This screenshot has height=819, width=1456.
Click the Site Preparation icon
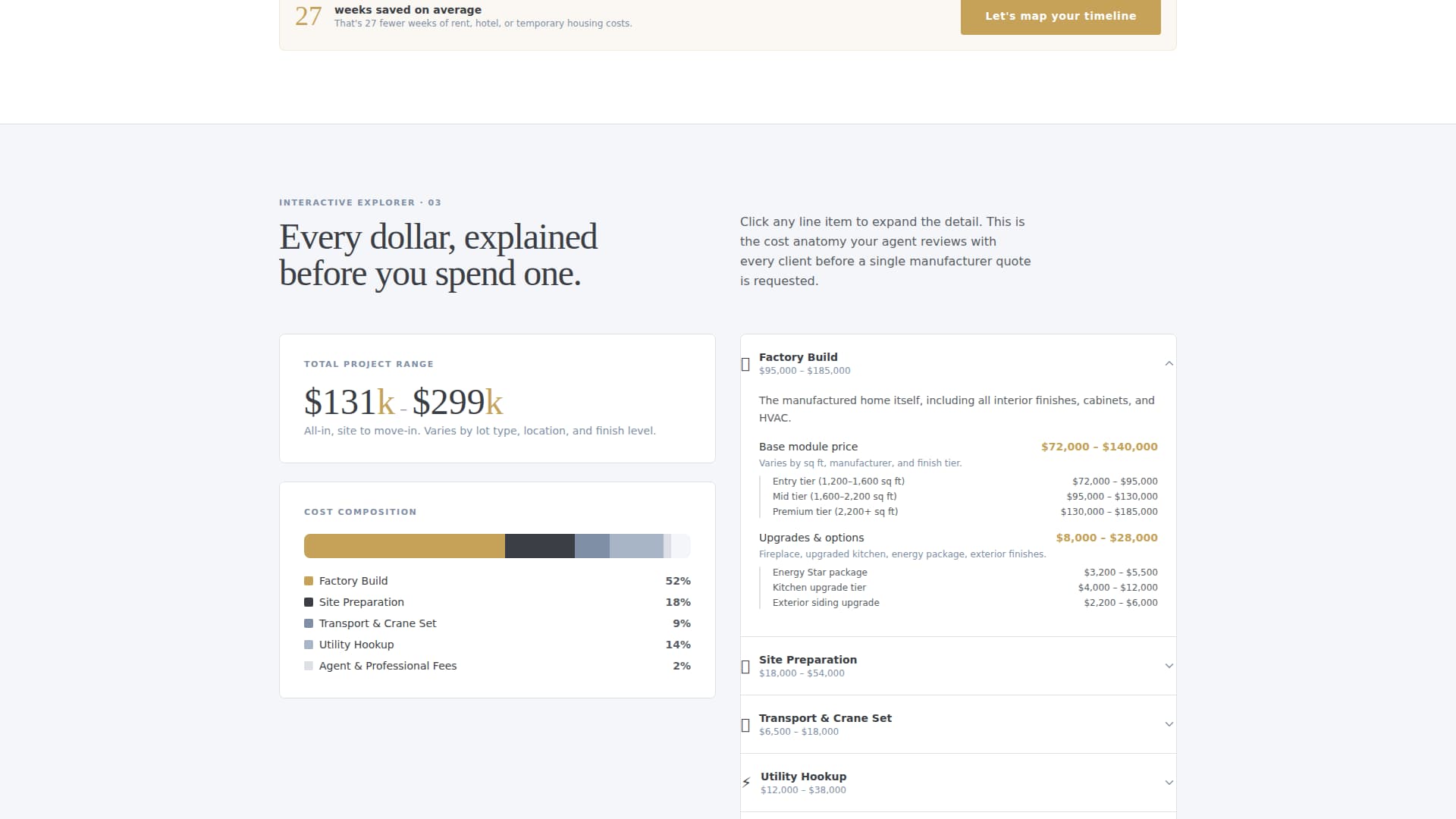click(746, 666)
